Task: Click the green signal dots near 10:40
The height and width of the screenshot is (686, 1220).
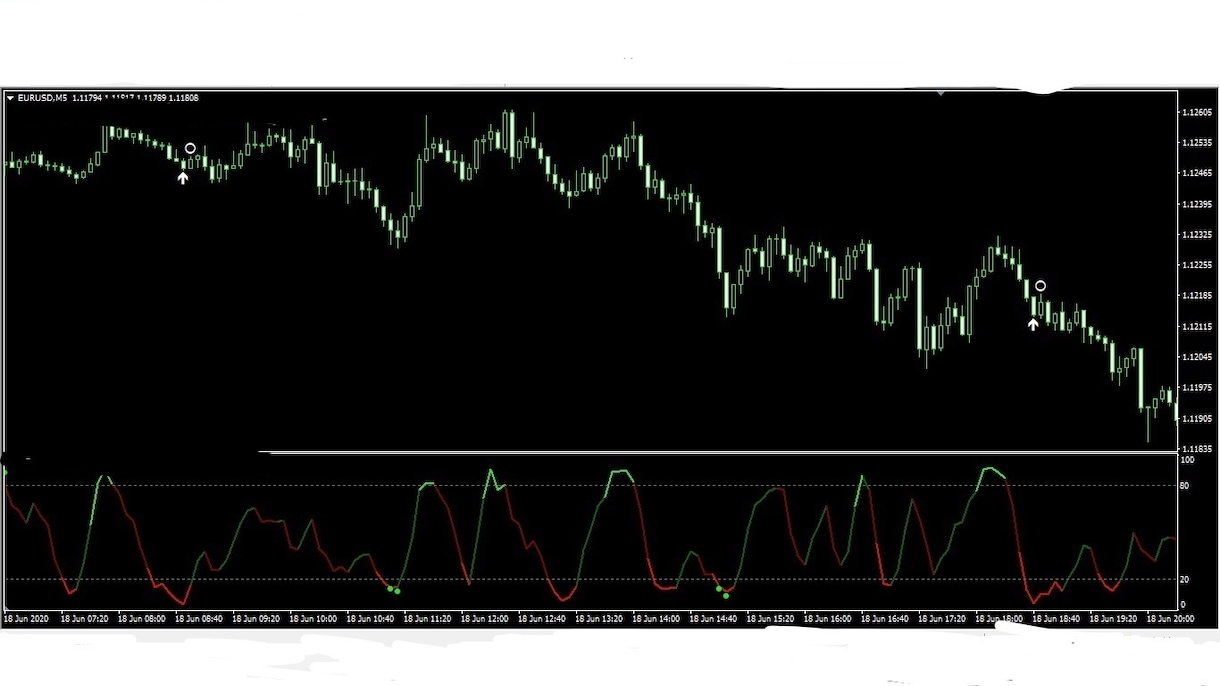Action: 394,590
